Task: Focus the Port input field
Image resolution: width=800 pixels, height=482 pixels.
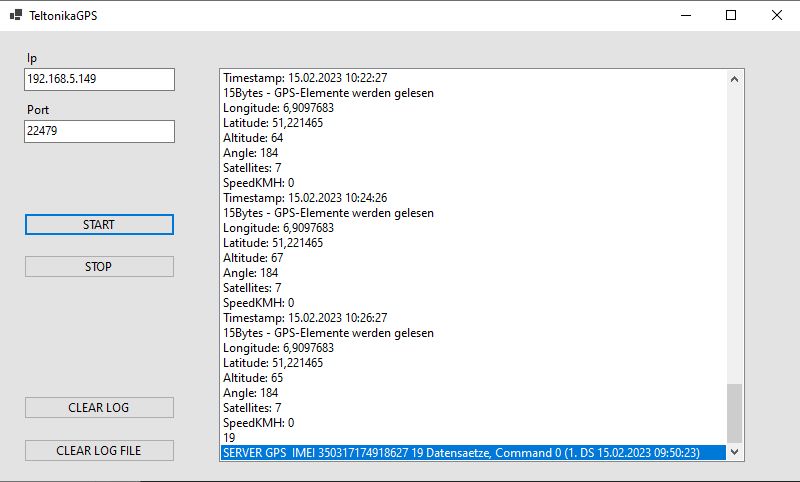Action: tap(99, 132)
